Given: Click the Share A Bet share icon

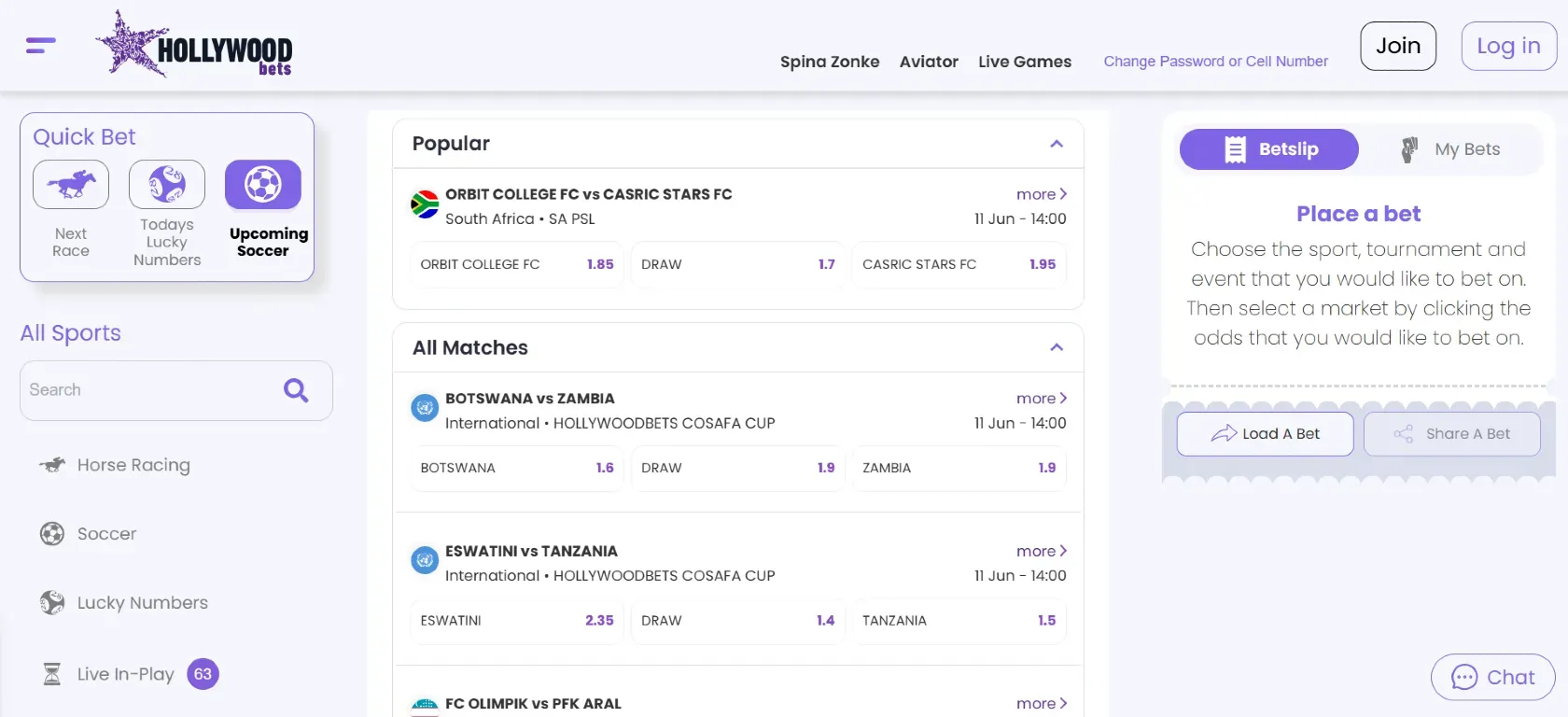Looking at the screenshot, I should click(x=1403, y=434).
